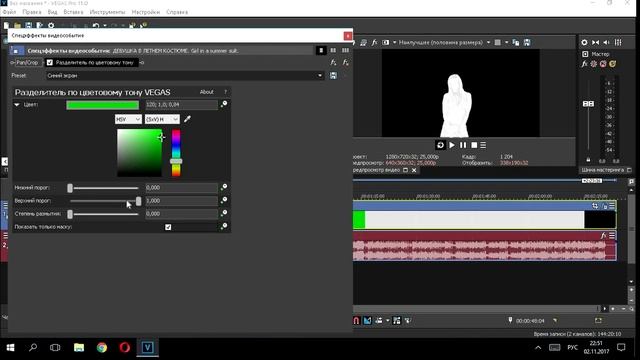This screenshot has height=360, width=640.
Task: Open the Правка menu
Action: pos(32,12)
